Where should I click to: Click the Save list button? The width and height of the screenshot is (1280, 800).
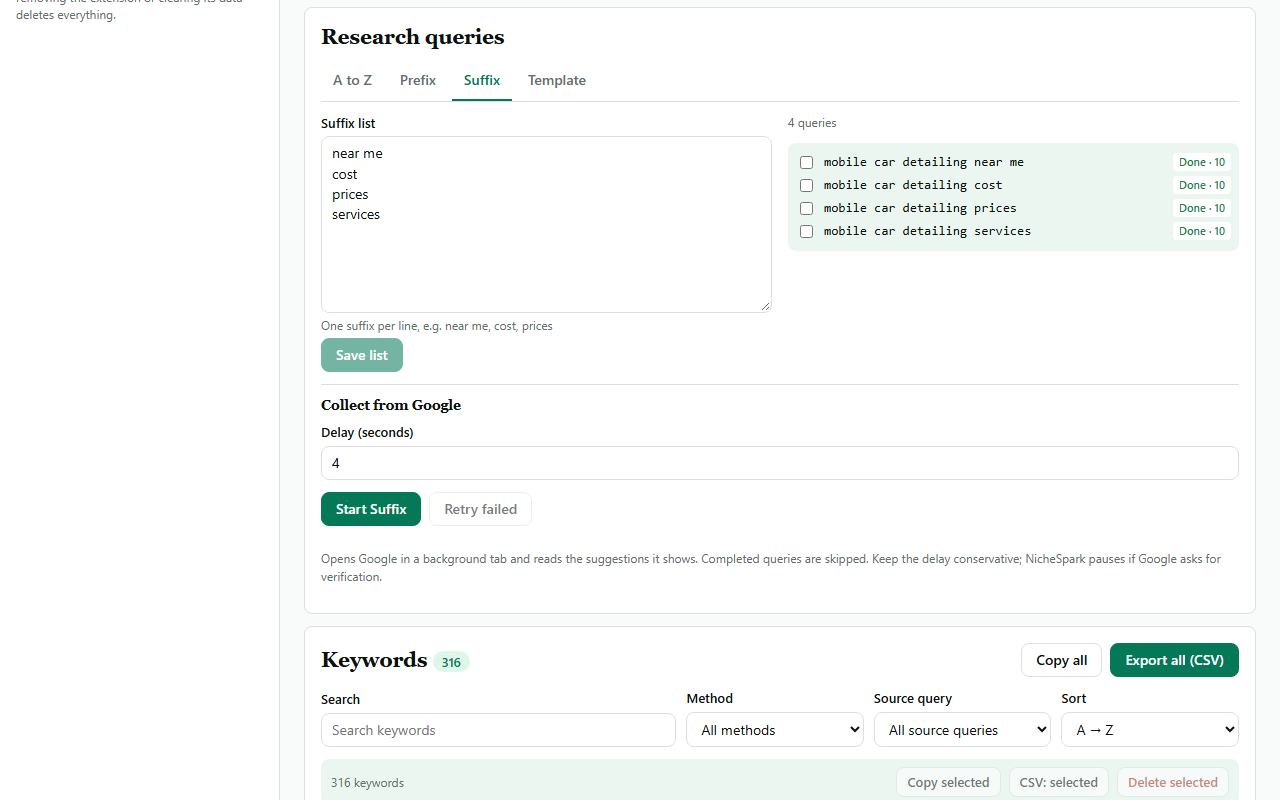(362, 355)
